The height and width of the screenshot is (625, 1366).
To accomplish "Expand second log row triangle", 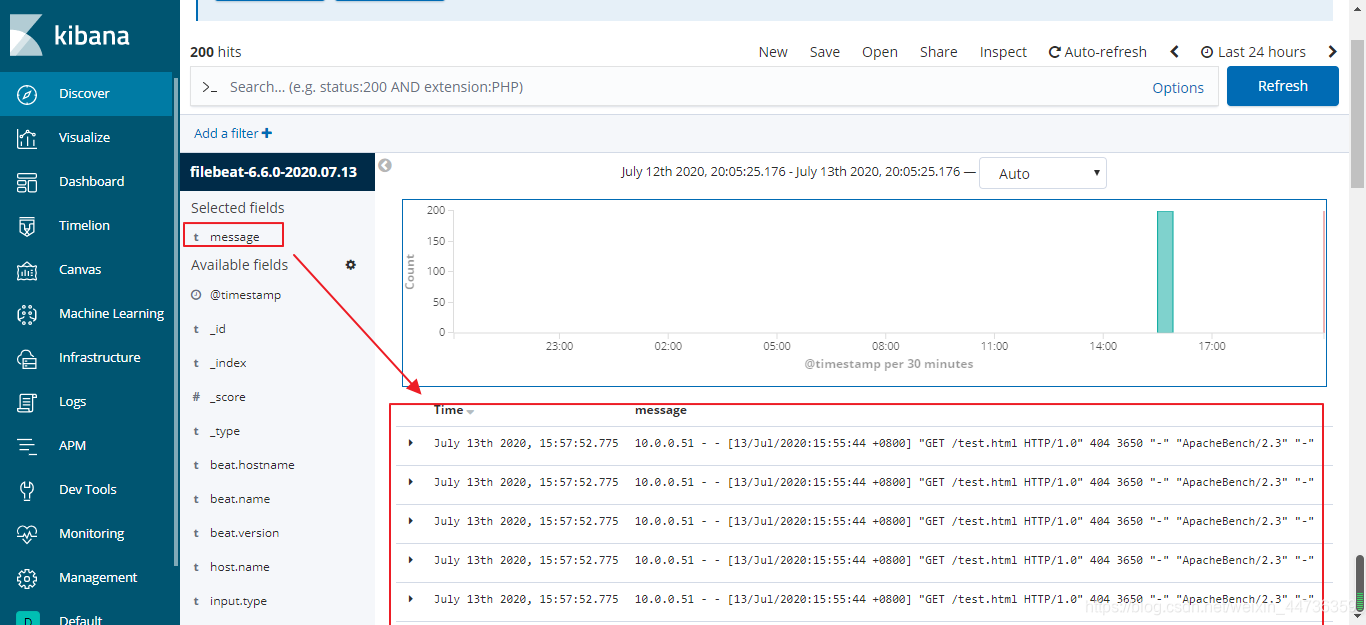I will pos(410,482).
